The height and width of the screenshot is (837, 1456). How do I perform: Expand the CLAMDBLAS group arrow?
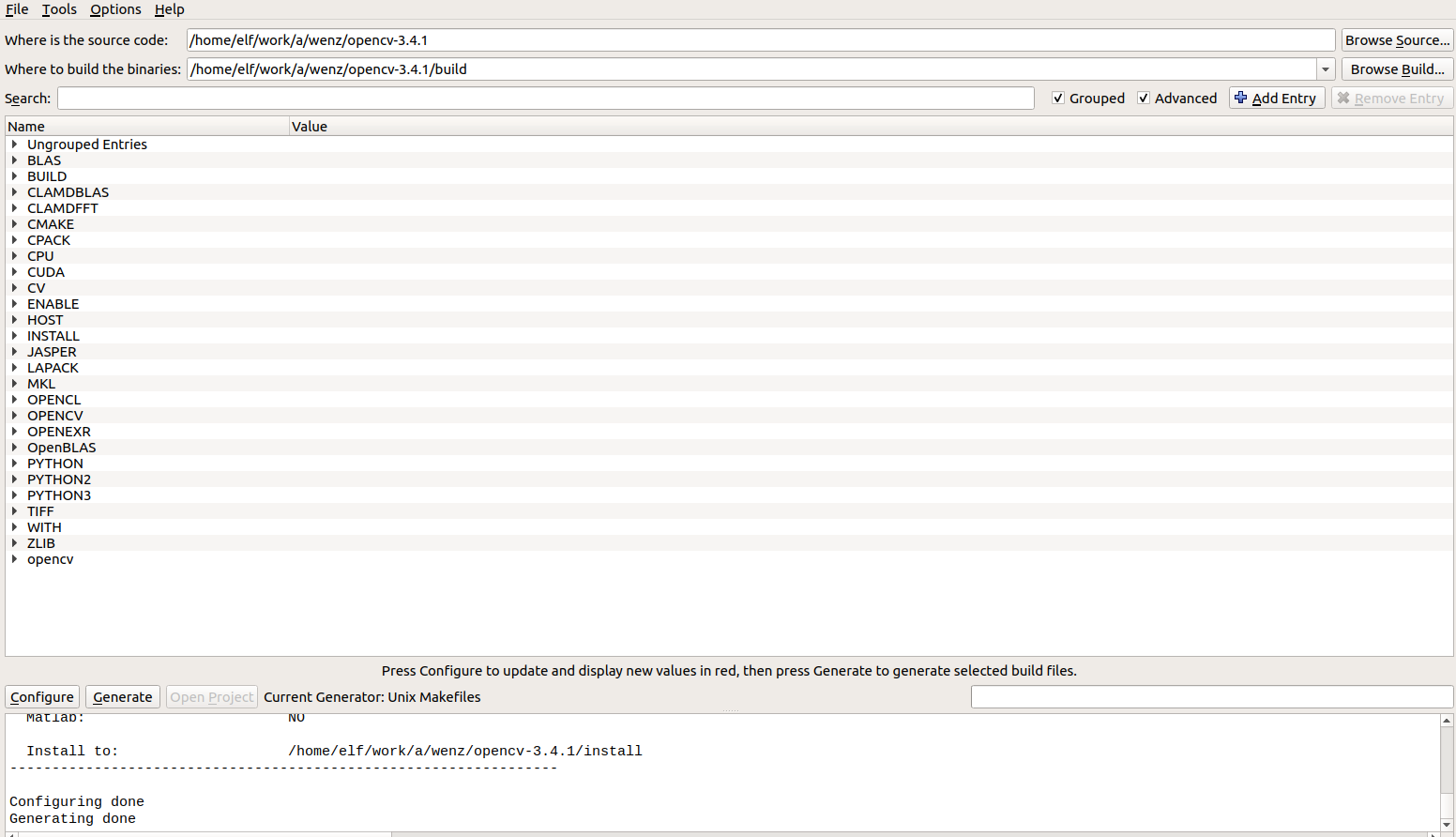tap(14, 192)
